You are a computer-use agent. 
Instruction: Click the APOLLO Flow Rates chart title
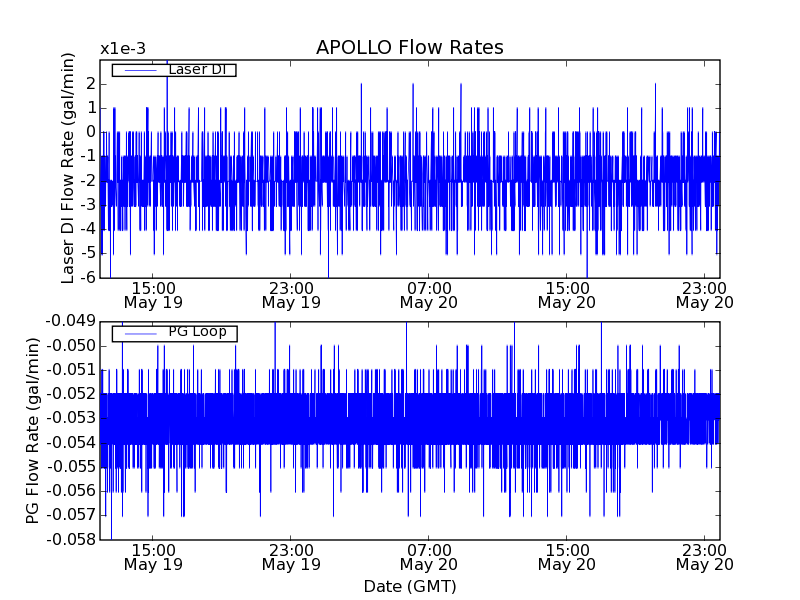tap(409, 48)
